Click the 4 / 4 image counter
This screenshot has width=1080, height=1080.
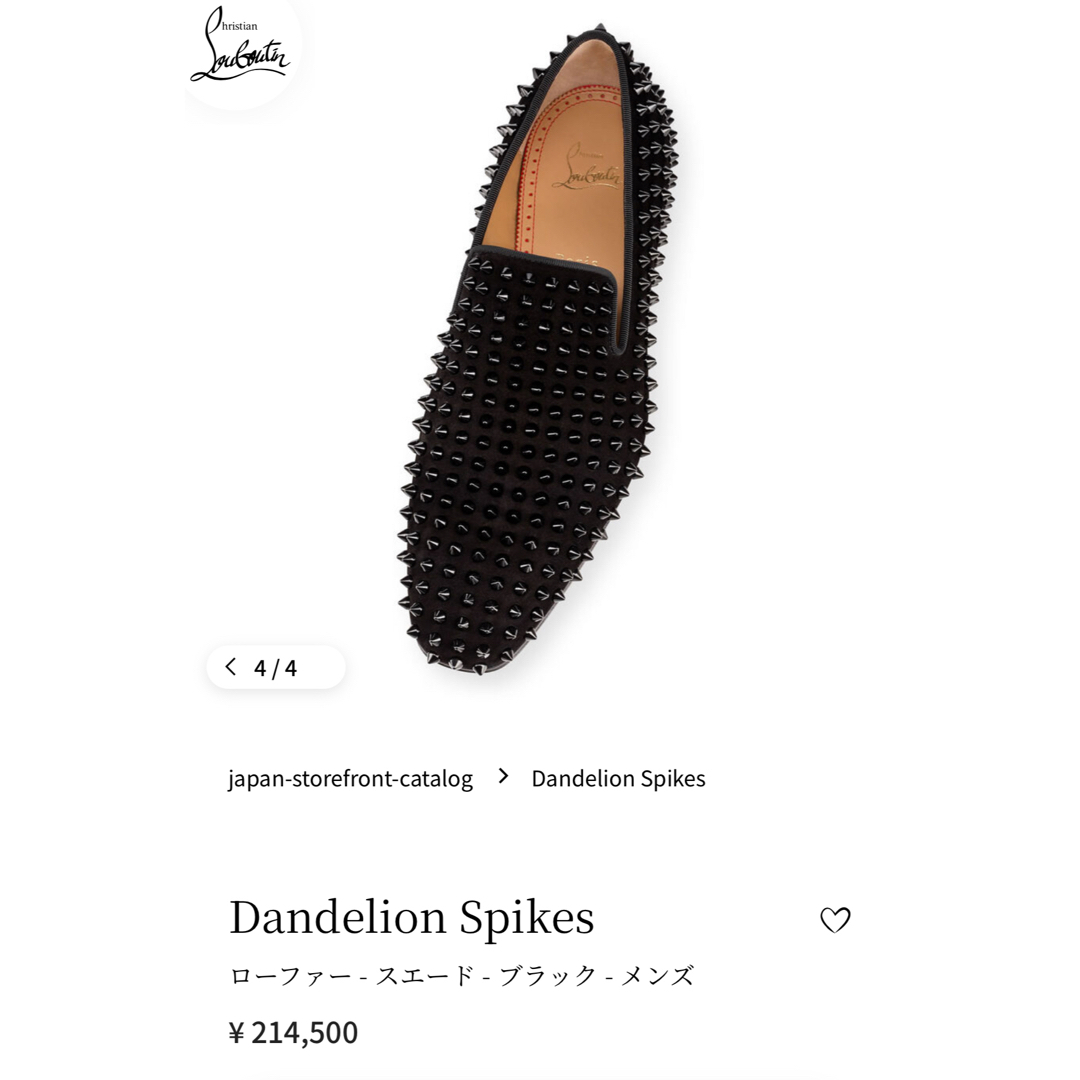[276, 667]
